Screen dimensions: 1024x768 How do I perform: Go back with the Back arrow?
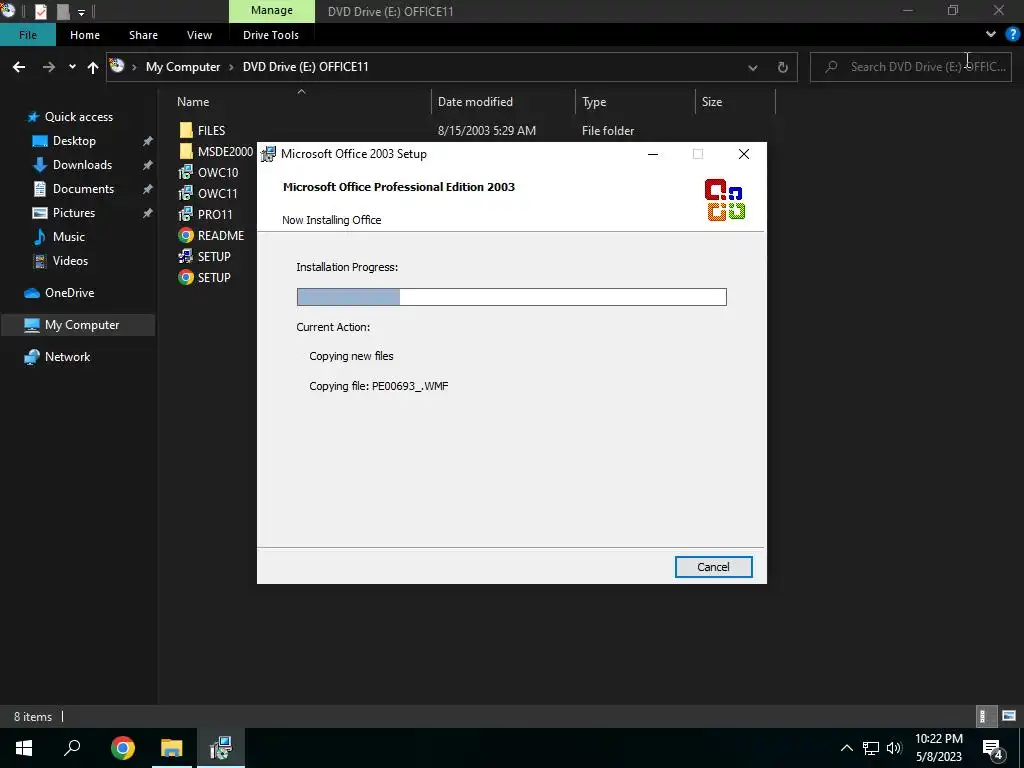(19, 67)
